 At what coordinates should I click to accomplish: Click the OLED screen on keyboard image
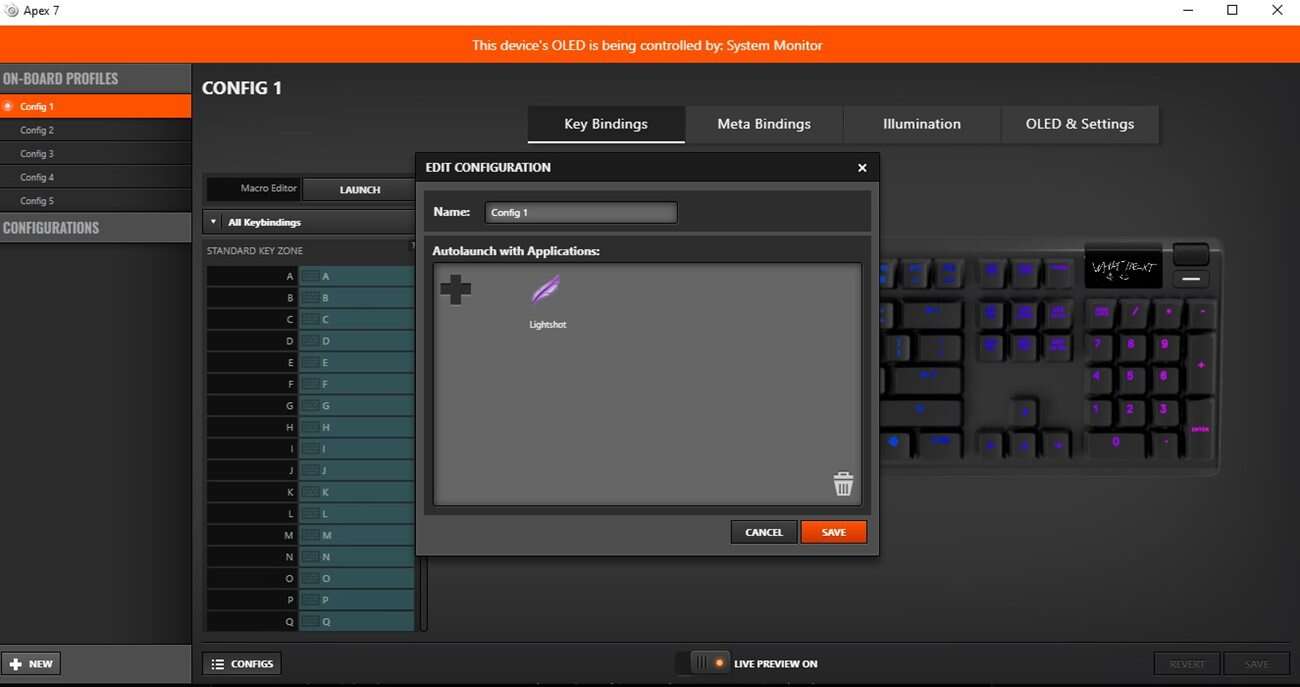[x=1123, y=268]
